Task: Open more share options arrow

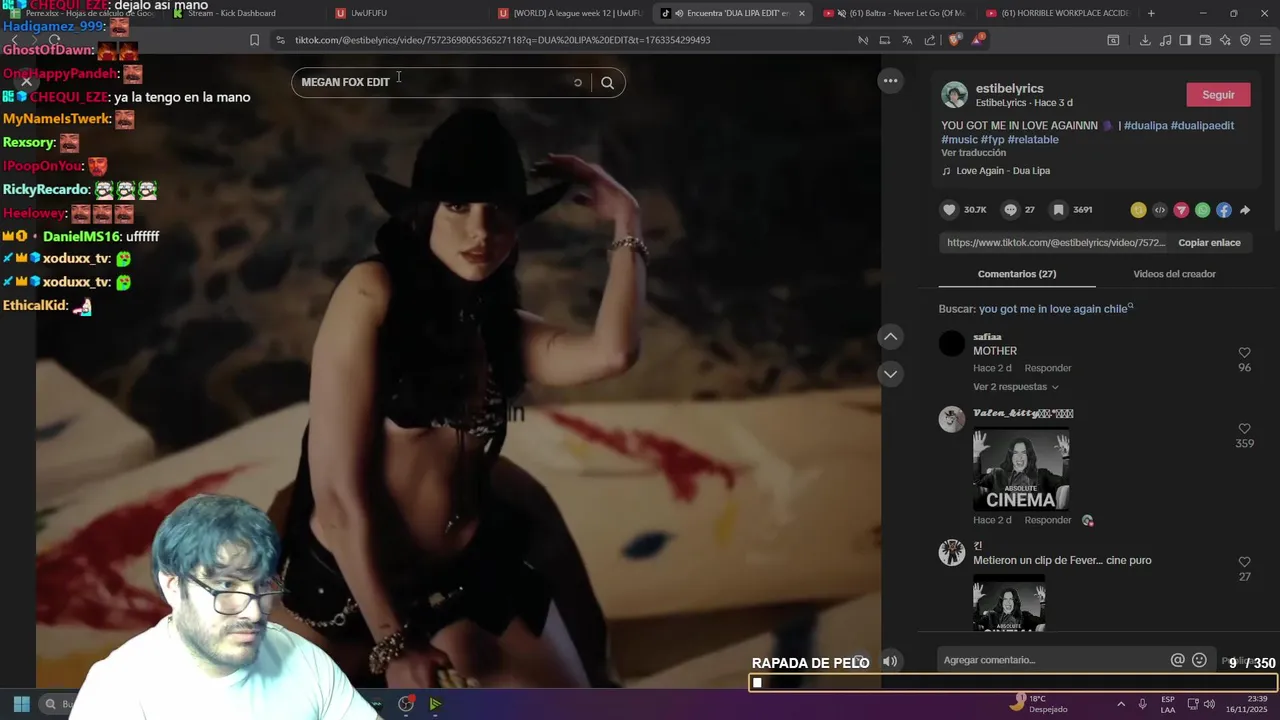Action: click(1245, 210)
